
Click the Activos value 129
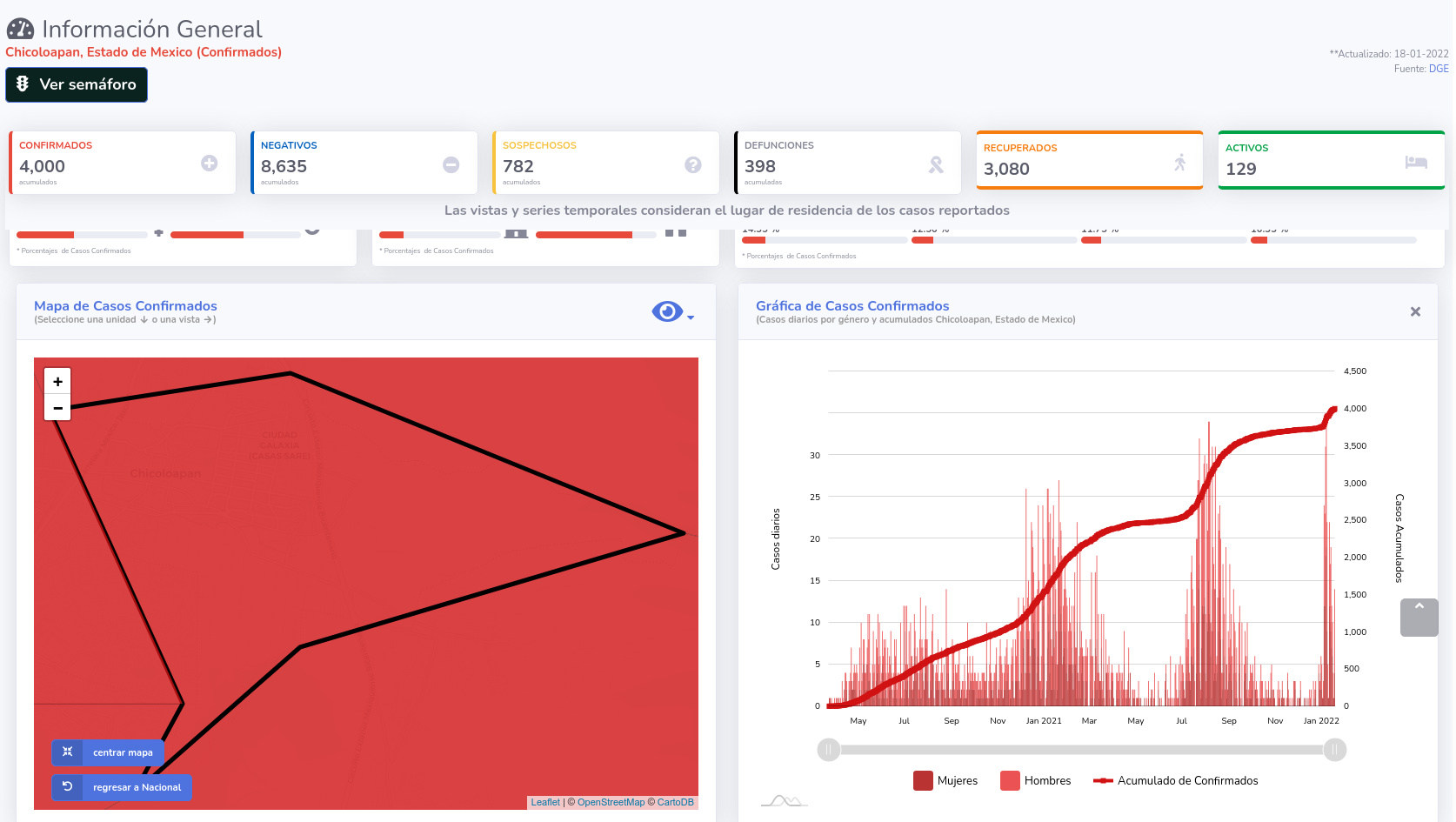(1241, 169)
